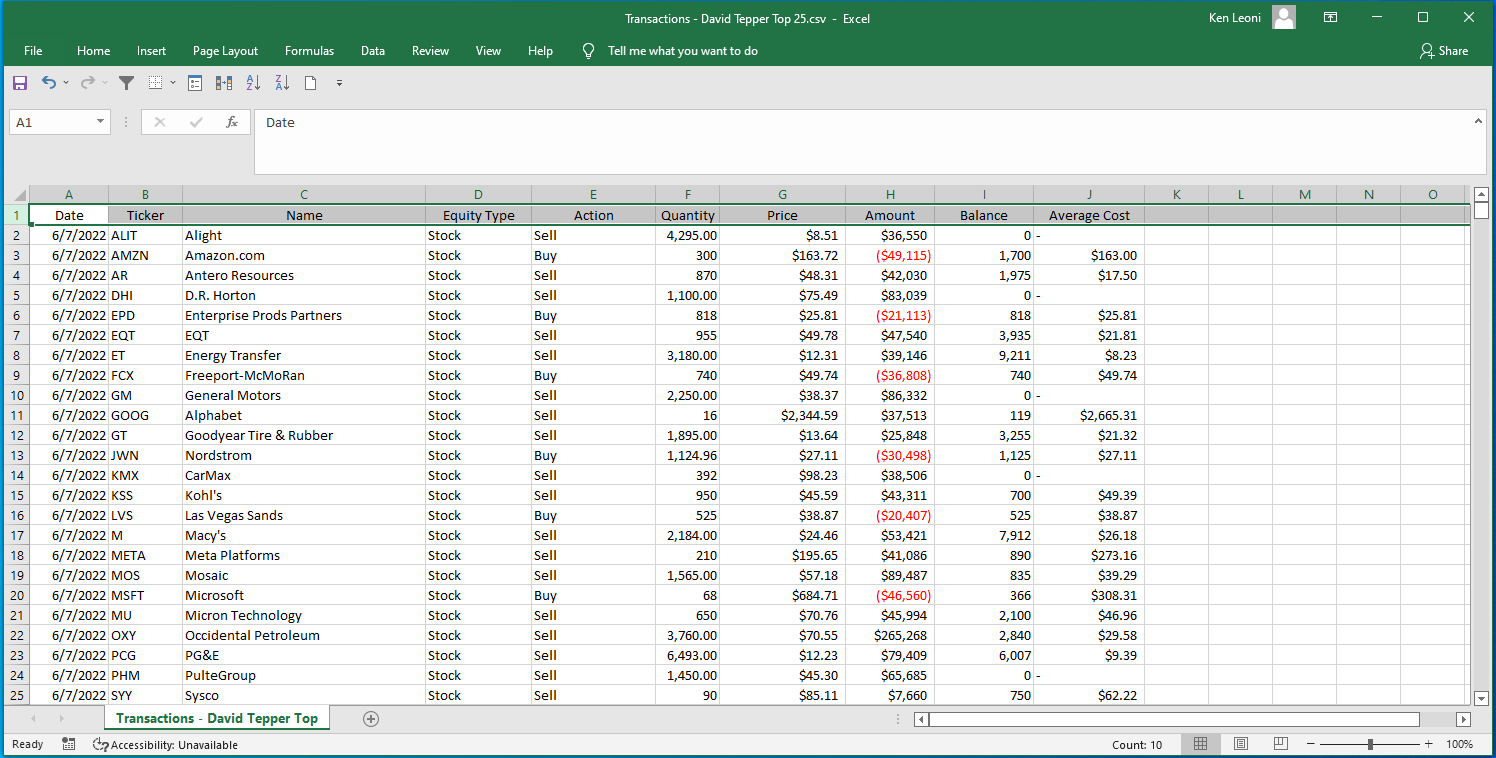Click the horizontal scrollbar right arrow
The height and width of the screenshot is (758, 1496).
click(x=1463, y=719)
